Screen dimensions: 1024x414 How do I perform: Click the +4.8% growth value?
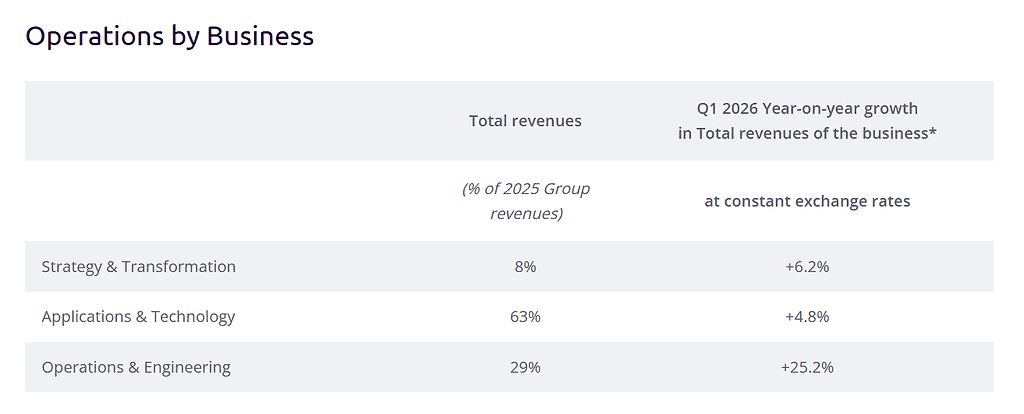(807, 317)
